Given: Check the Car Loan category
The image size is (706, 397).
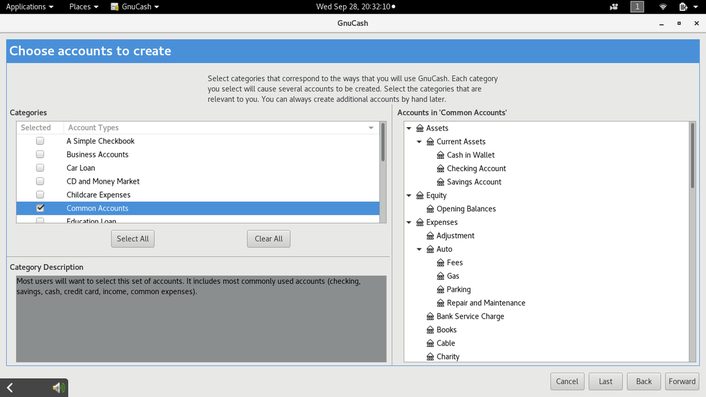Looking at the screenshot, I should 40,168.
